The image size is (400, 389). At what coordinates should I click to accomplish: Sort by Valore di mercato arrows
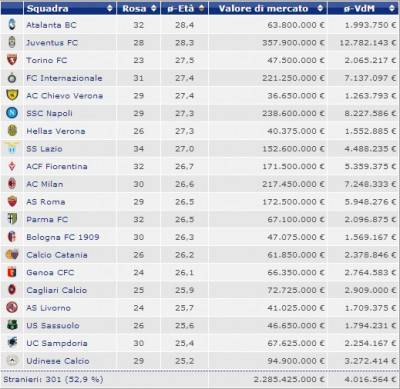(320, 9)
